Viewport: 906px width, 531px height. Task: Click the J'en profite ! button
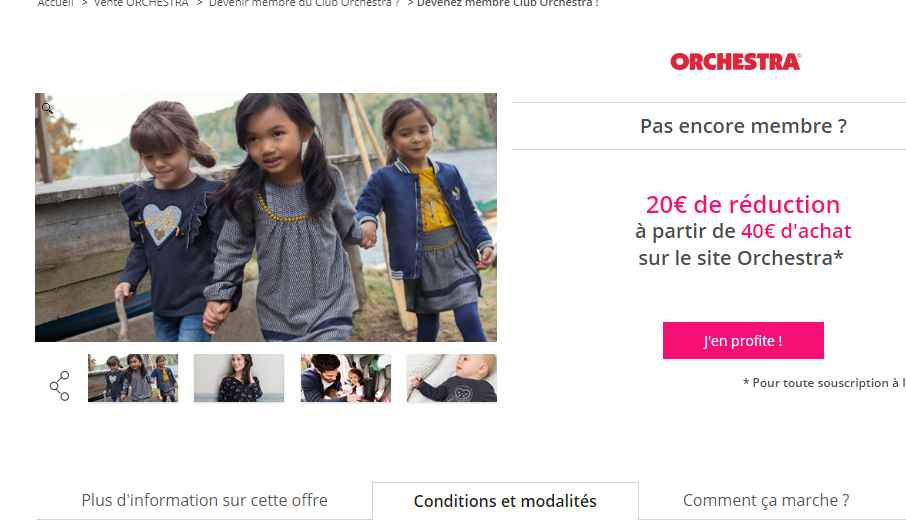click(x=743, y=340)
